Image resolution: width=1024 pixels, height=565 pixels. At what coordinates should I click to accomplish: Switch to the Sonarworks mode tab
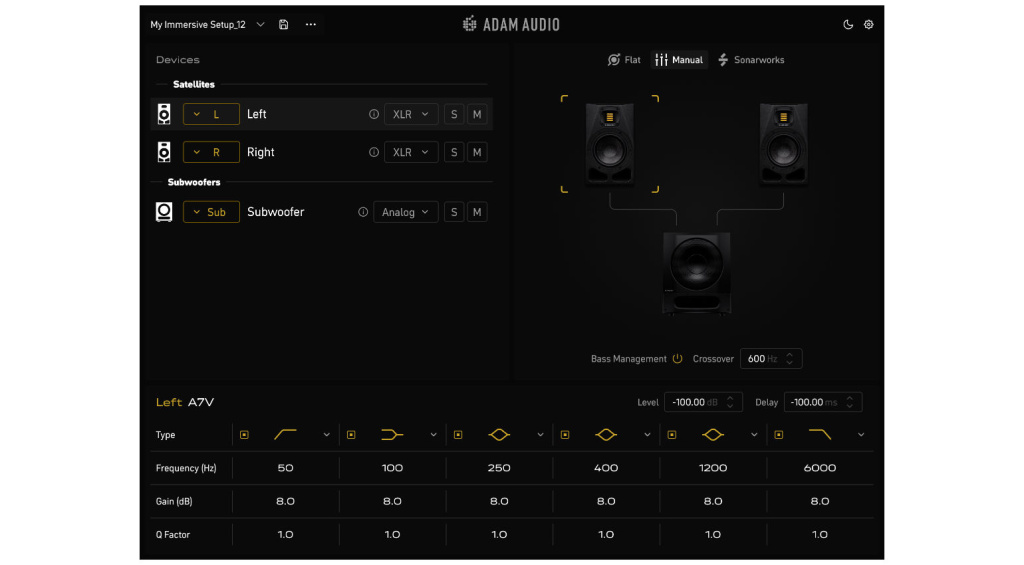tap(751, 60)
